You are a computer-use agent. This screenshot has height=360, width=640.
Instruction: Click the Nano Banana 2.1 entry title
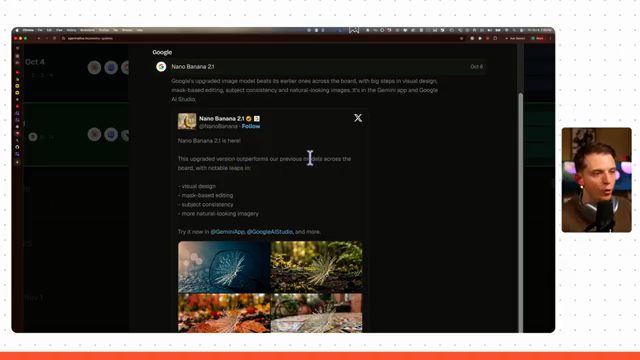(193, 67)
